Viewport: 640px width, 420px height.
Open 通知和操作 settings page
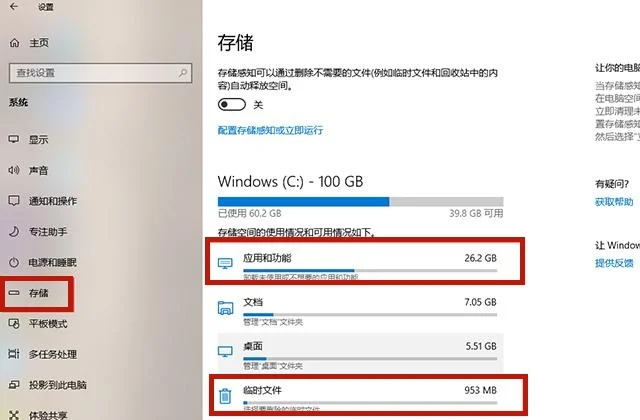tap(52, 201)
